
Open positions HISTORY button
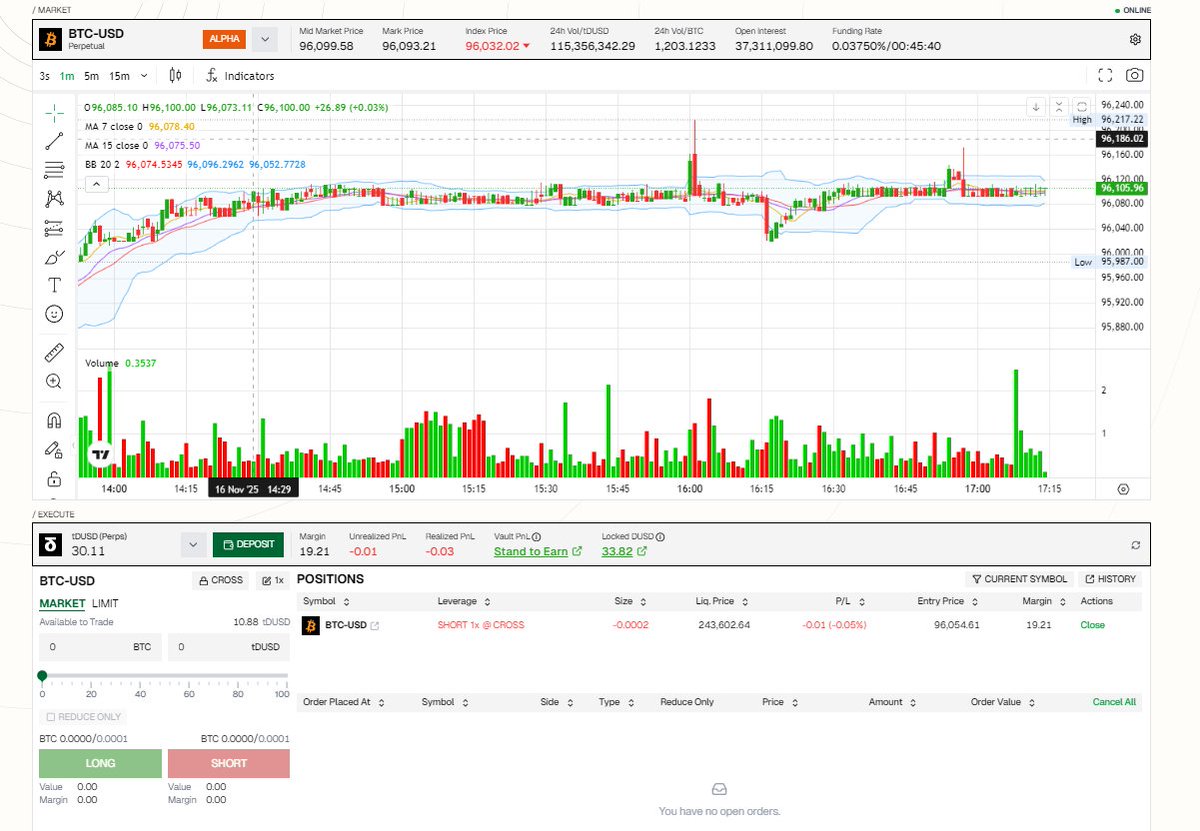tap(1110, 579)
